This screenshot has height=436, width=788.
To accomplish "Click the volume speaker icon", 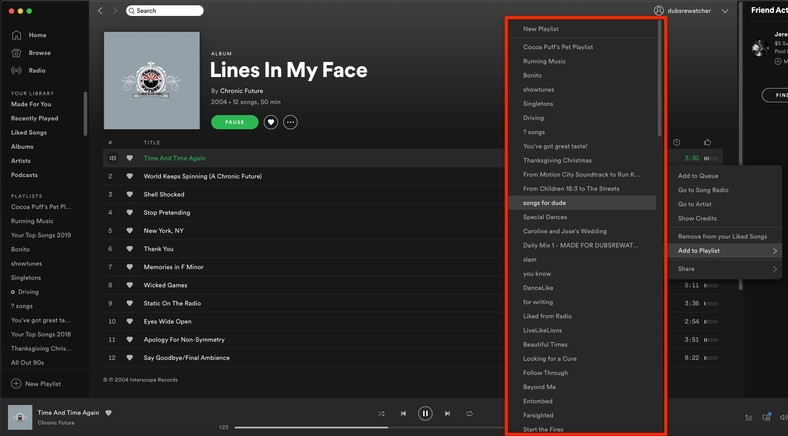I will click(x=783, y=417).
